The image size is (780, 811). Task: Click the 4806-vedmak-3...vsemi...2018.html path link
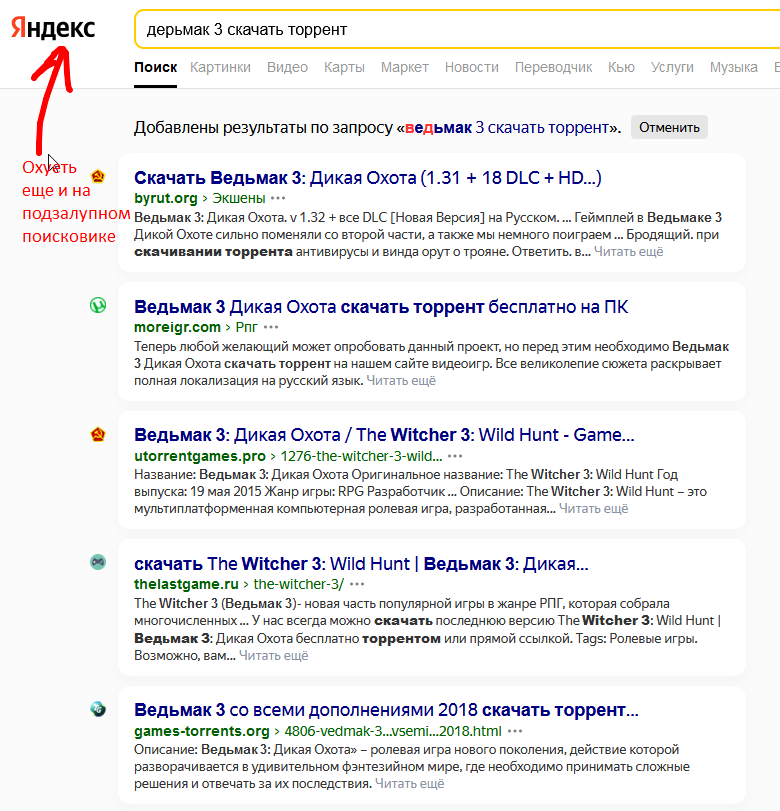tap(393, 731)
